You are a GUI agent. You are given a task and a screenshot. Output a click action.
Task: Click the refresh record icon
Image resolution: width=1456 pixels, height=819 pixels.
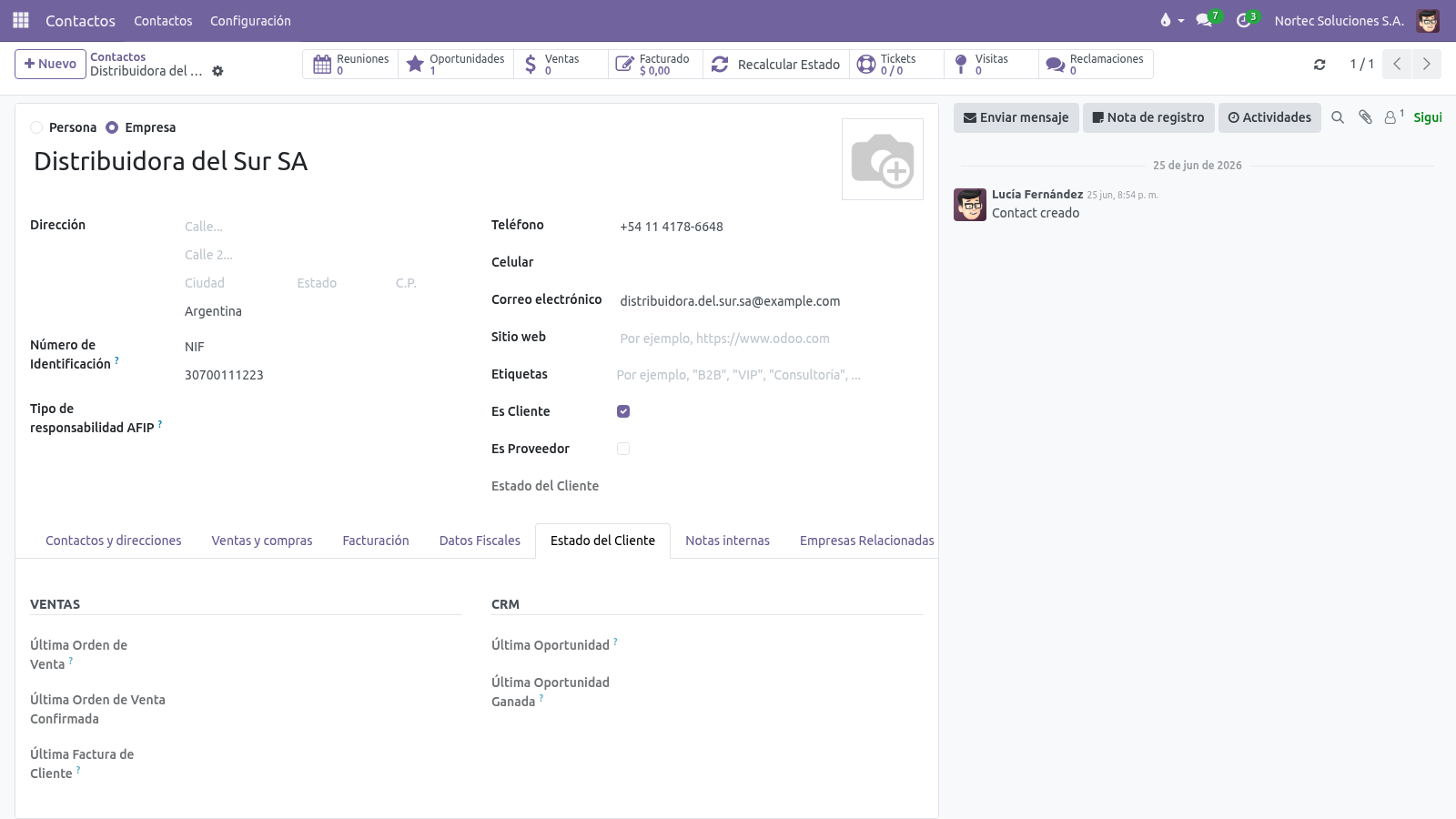click(x=1319, y=65)
